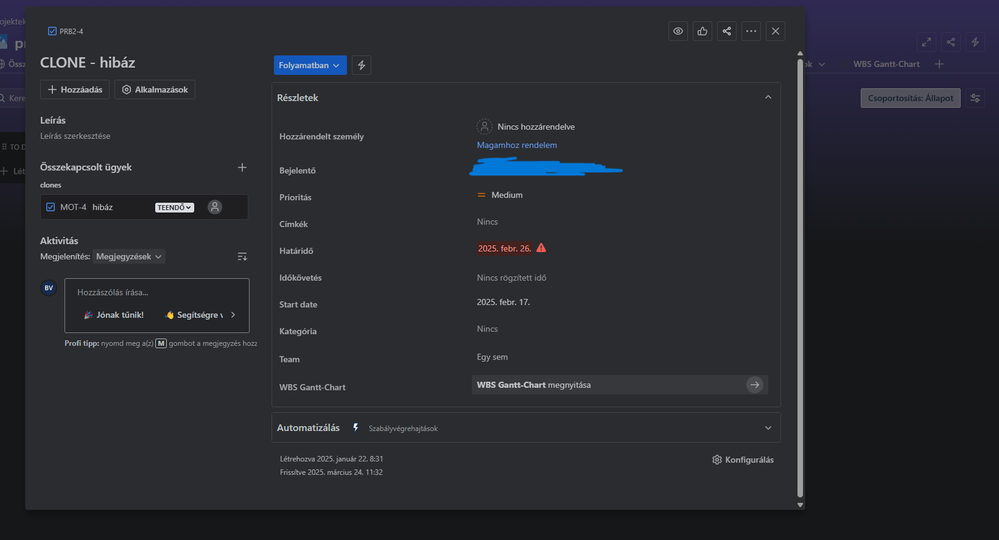Click Magamhoz rendelem link
Screen dimensions: 999x540
pos(517,145)
